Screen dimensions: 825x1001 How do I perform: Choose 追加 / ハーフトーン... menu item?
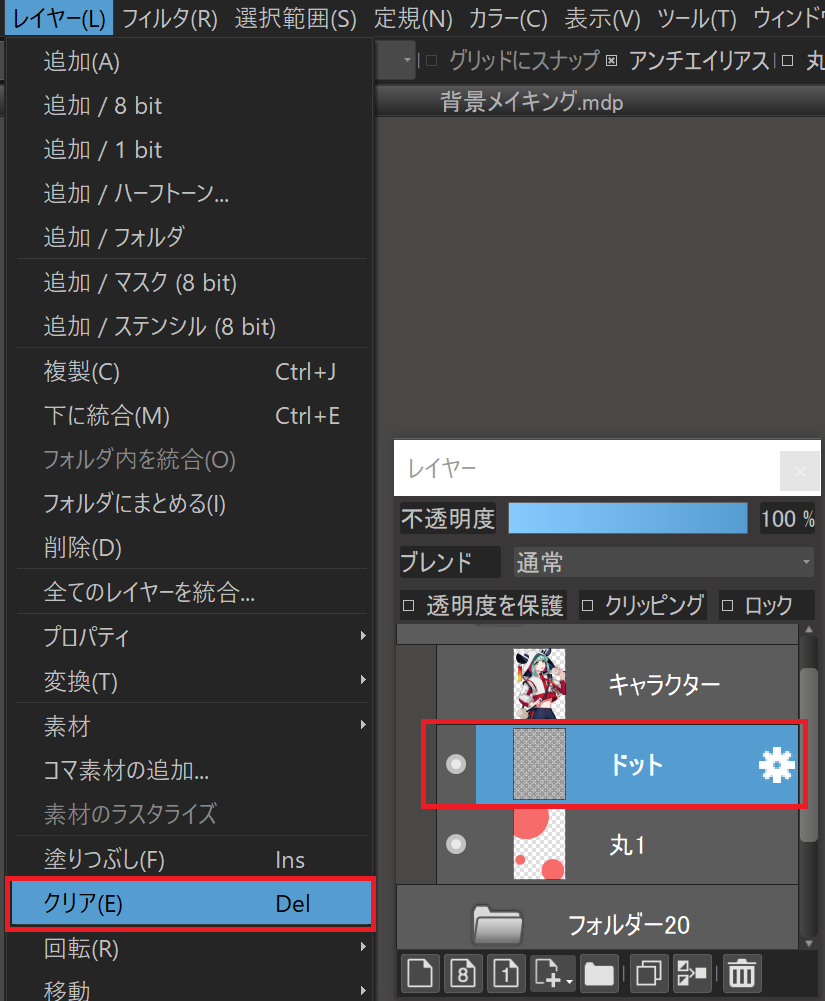(x=191, y=193)
